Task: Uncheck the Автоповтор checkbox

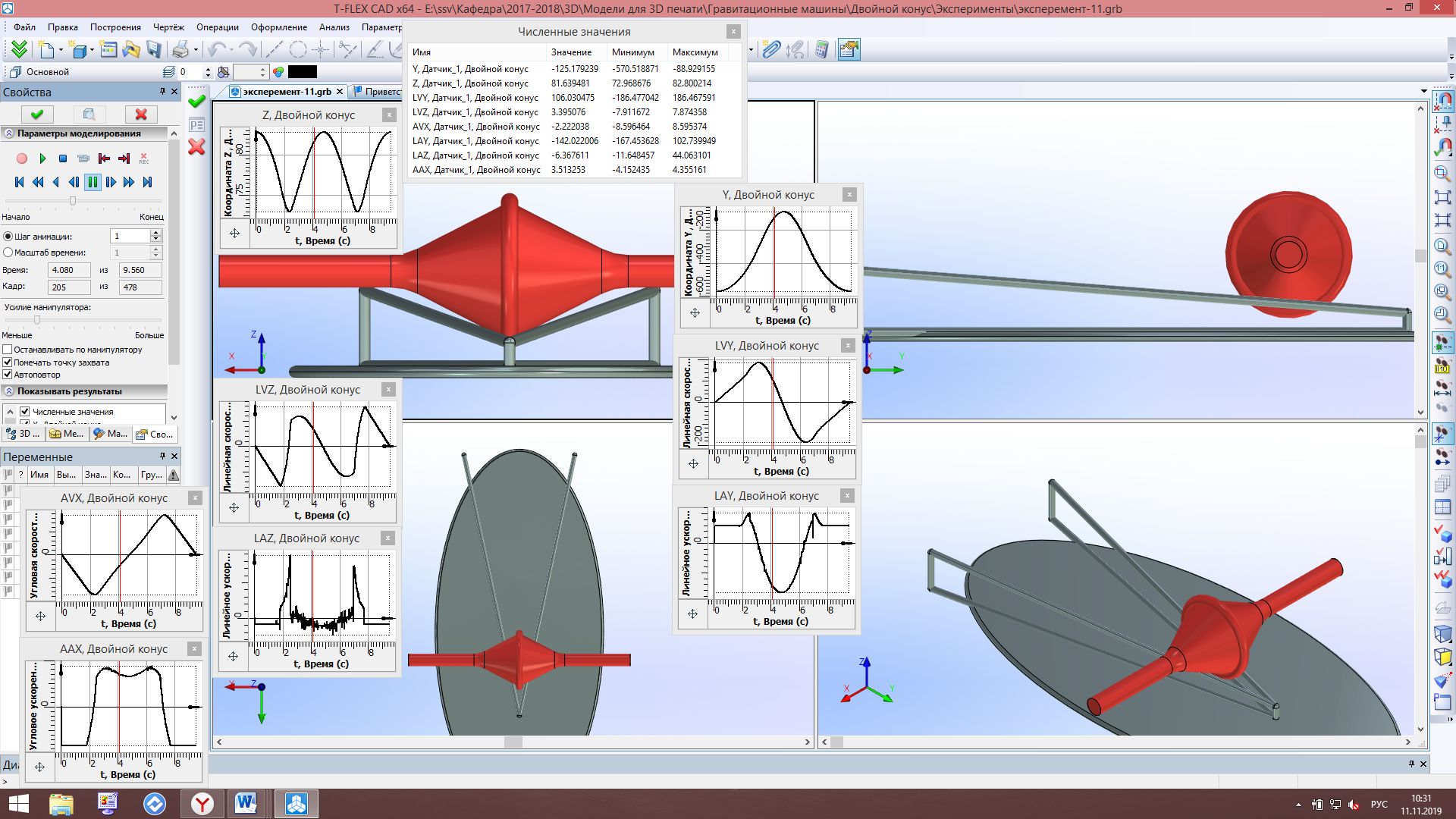Action: coord(8,375)
